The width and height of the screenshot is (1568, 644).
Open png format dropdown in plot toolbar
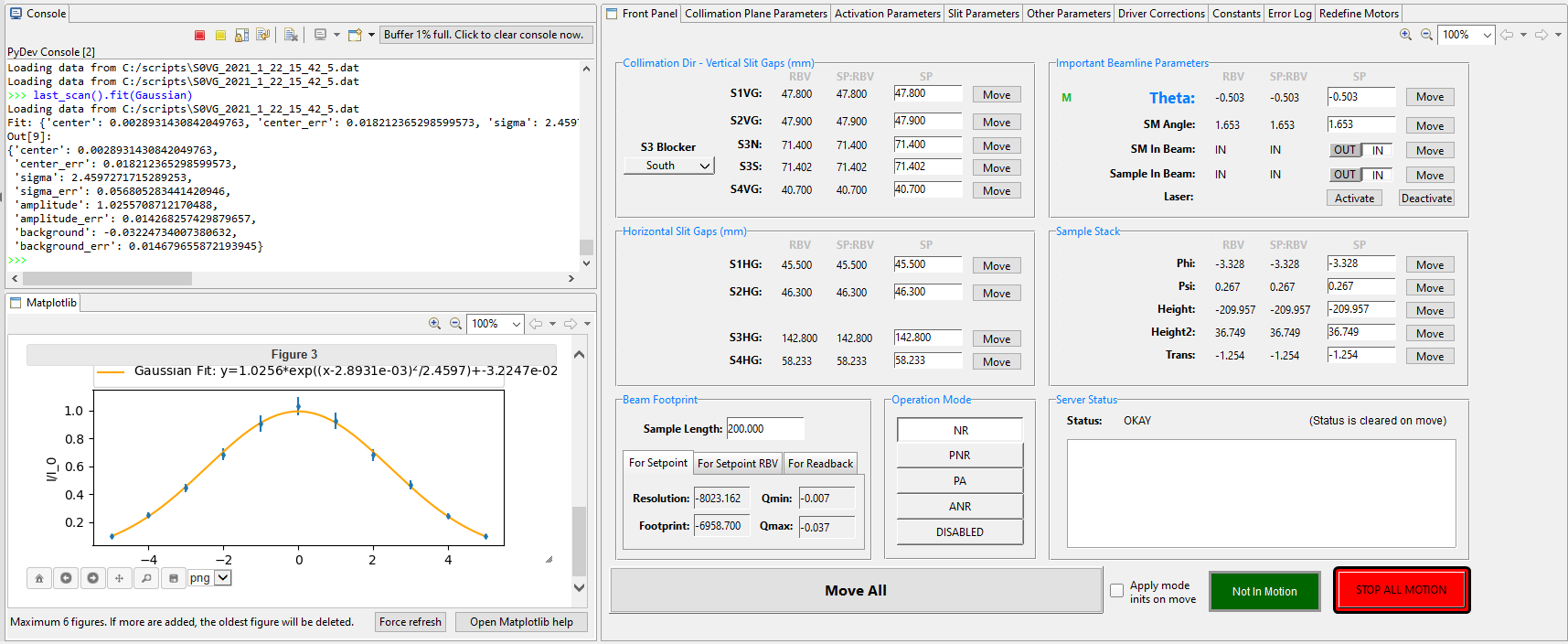(x=223, y=578)
